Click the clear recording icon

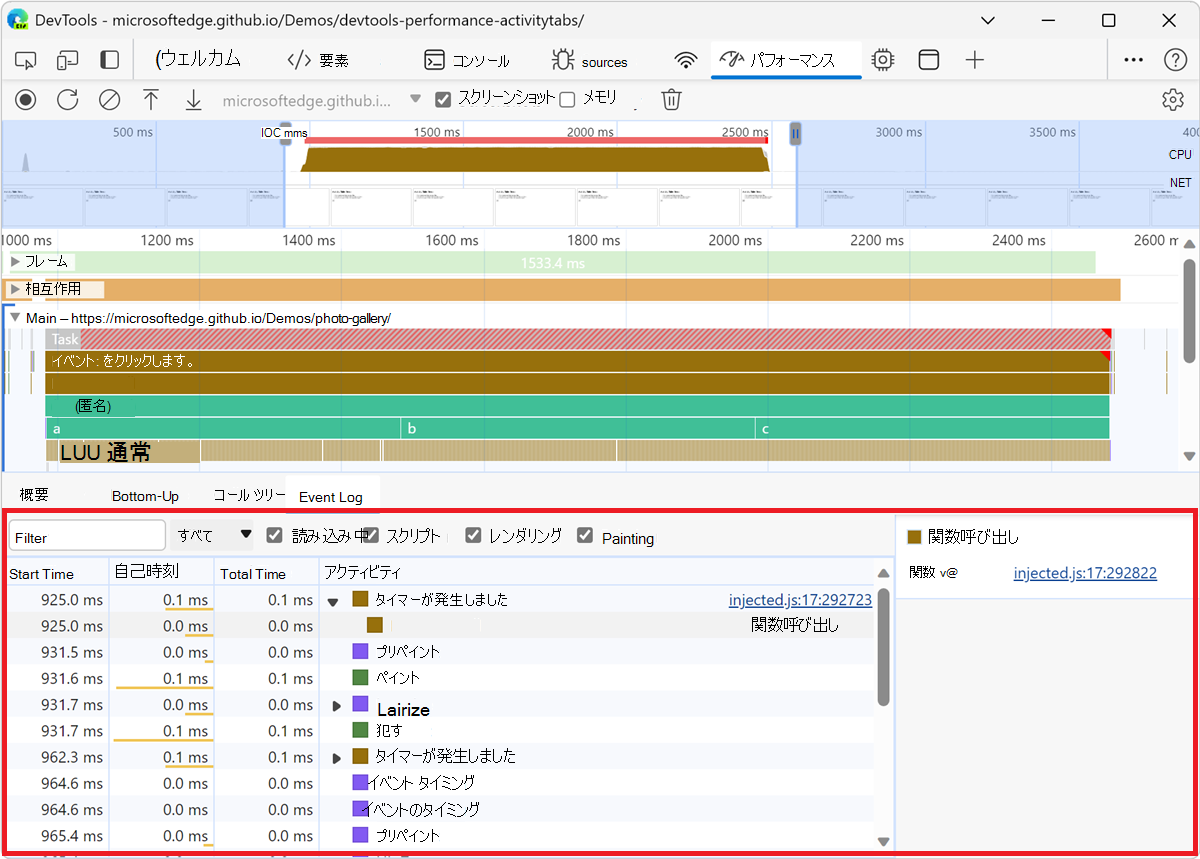(109, 99)
